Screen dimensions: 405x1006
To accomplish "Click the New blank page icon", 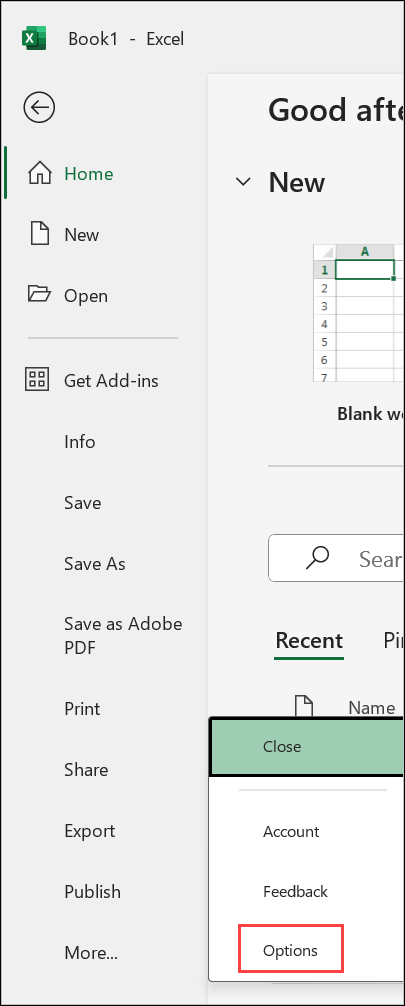I will pos(40,234).
